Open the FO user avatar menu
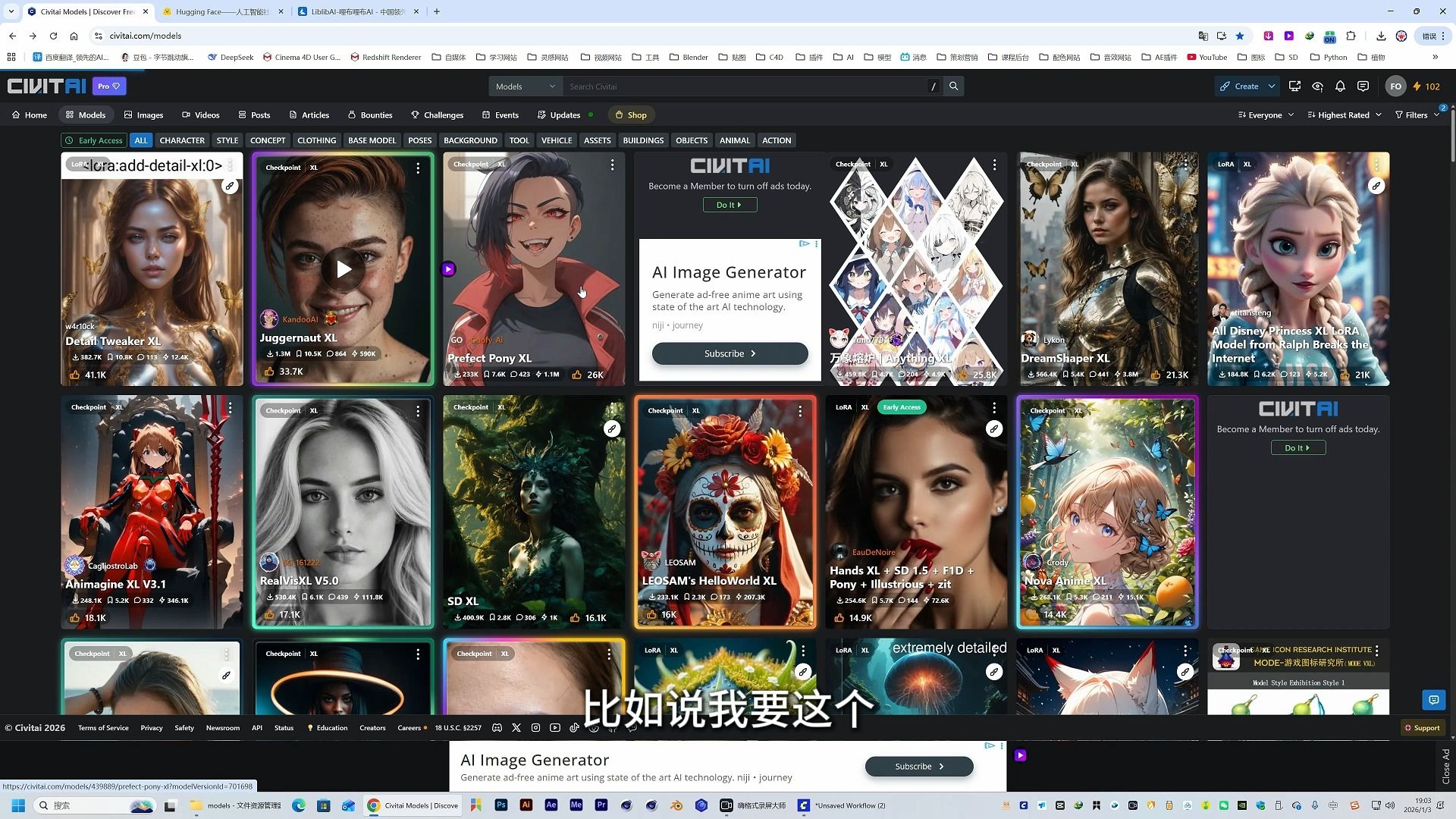Image resolution: width=1456 pixels, height=819 pixels. tap(1395, 86)
